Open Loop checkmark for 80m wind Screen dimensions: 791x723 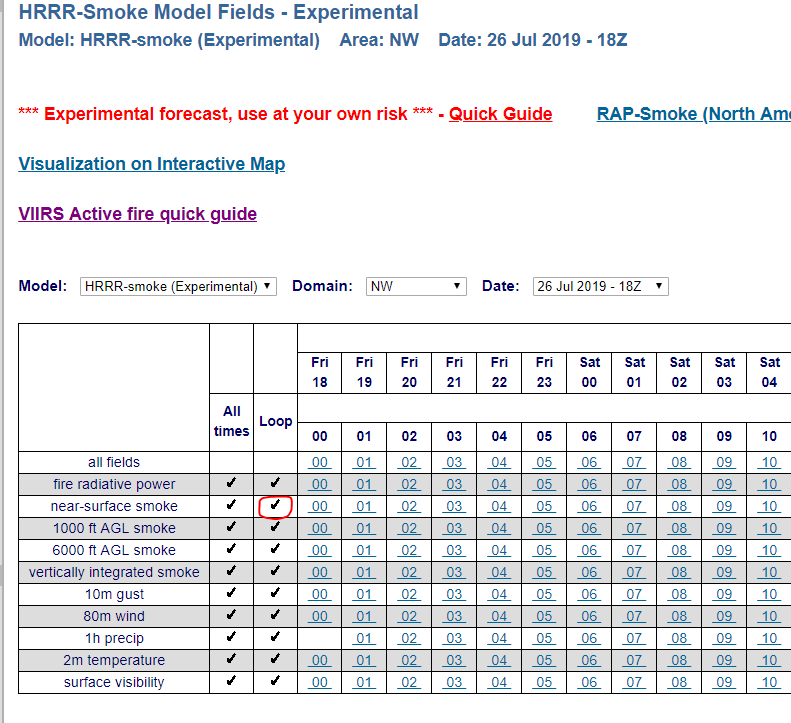(275, 616)
